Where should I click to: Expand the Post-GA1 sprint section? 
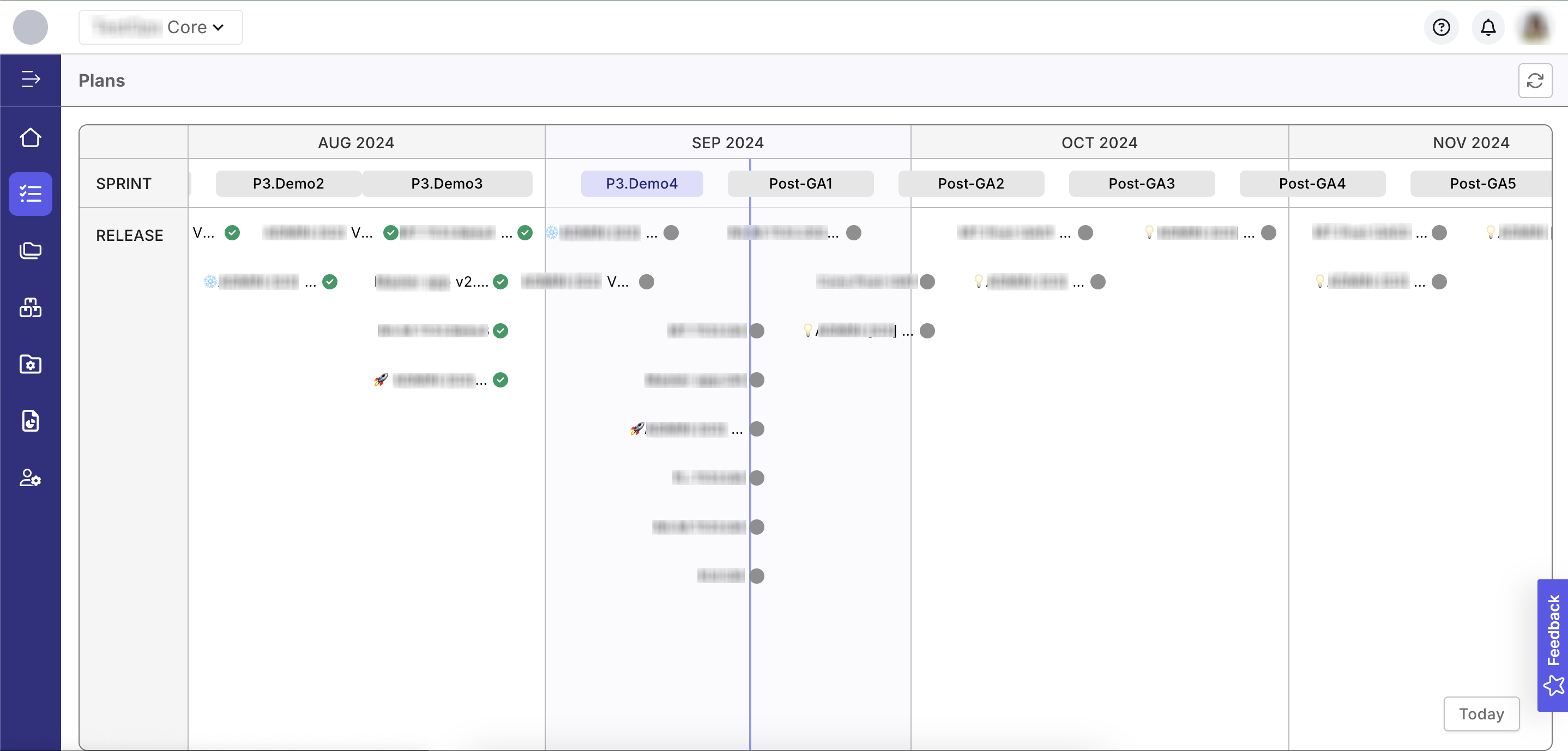800,183
